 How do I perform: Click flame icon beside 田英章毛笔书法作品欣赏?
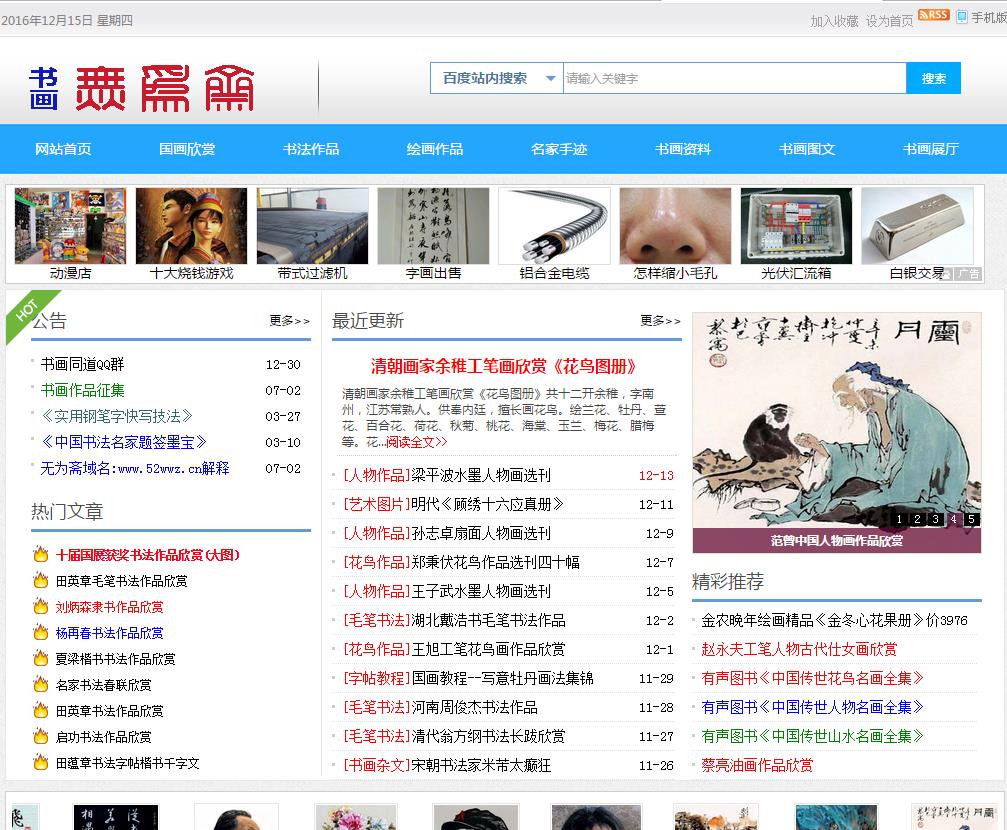tap(41, 581)
